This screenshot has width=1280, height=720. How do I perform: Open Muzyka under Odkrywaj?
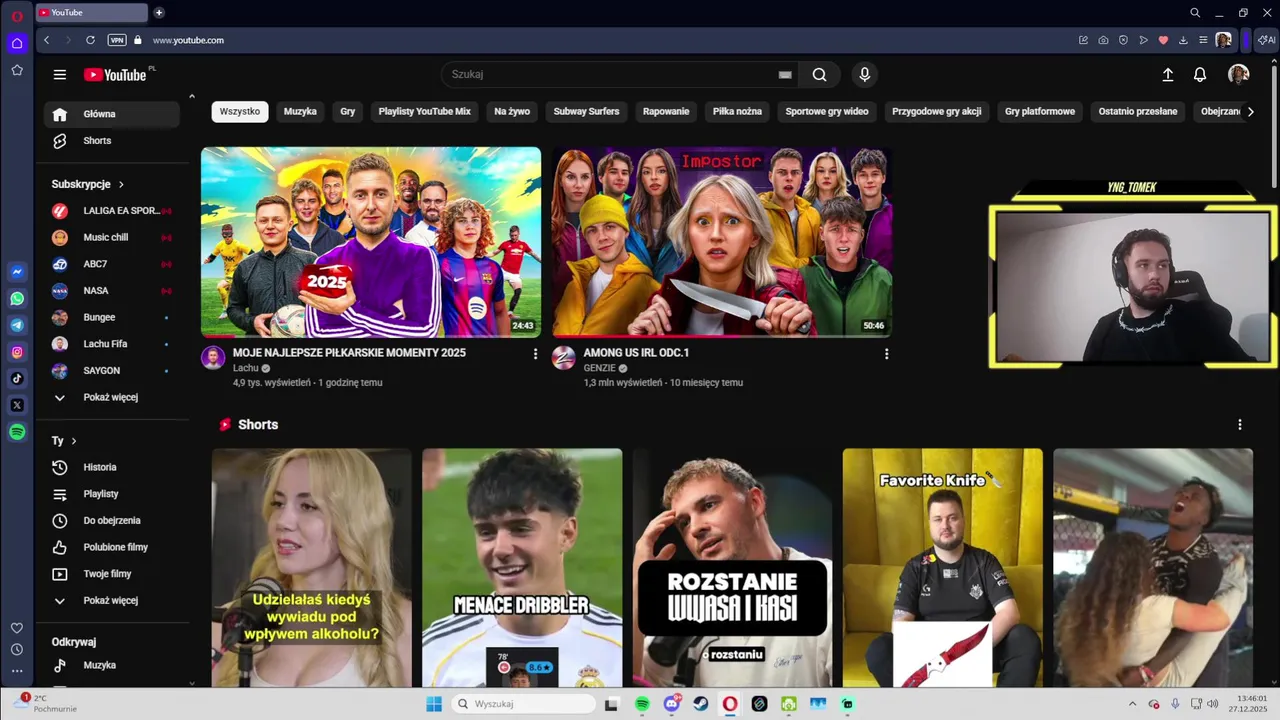point(112,666)
